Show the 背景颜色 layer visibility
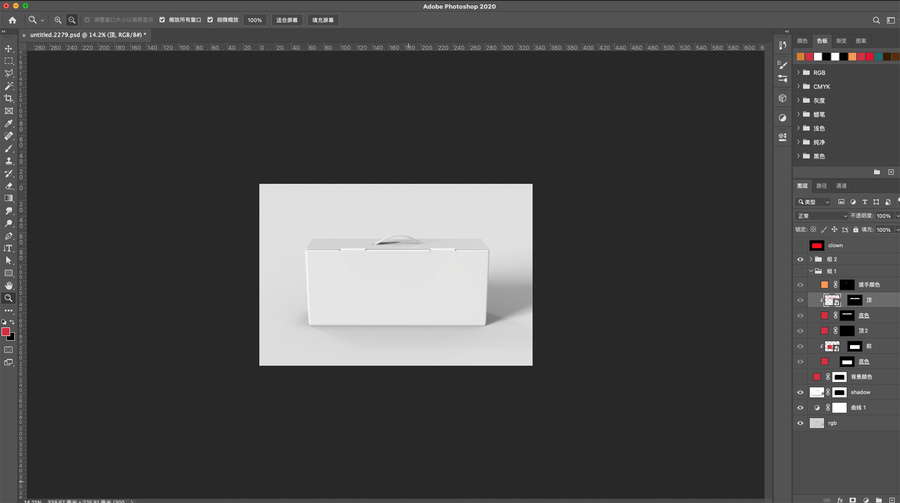 pos(800,377)
